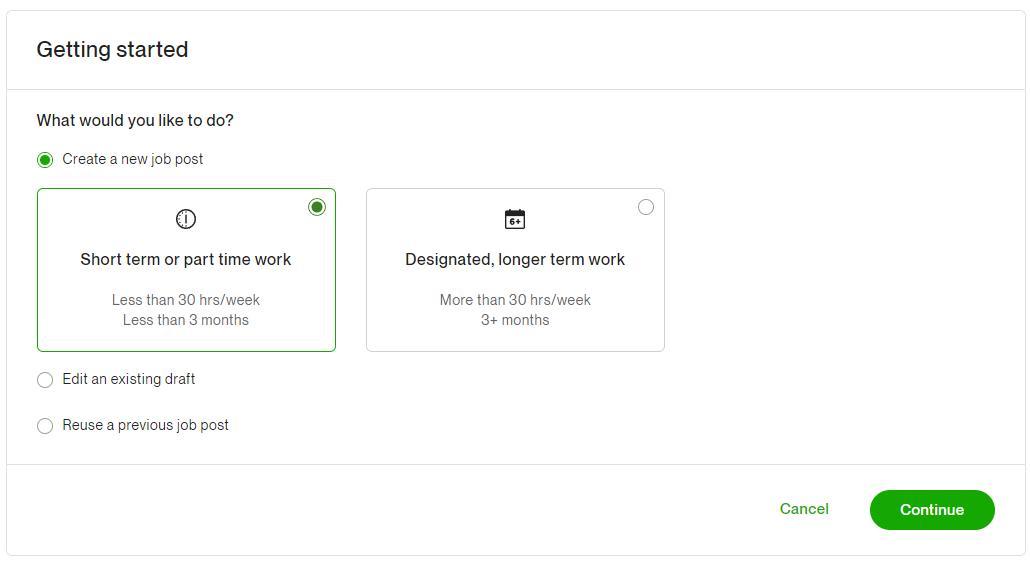Click the "Less than 3 months" text
This screenshot has width=1030, height=562.
coord(186,320)
